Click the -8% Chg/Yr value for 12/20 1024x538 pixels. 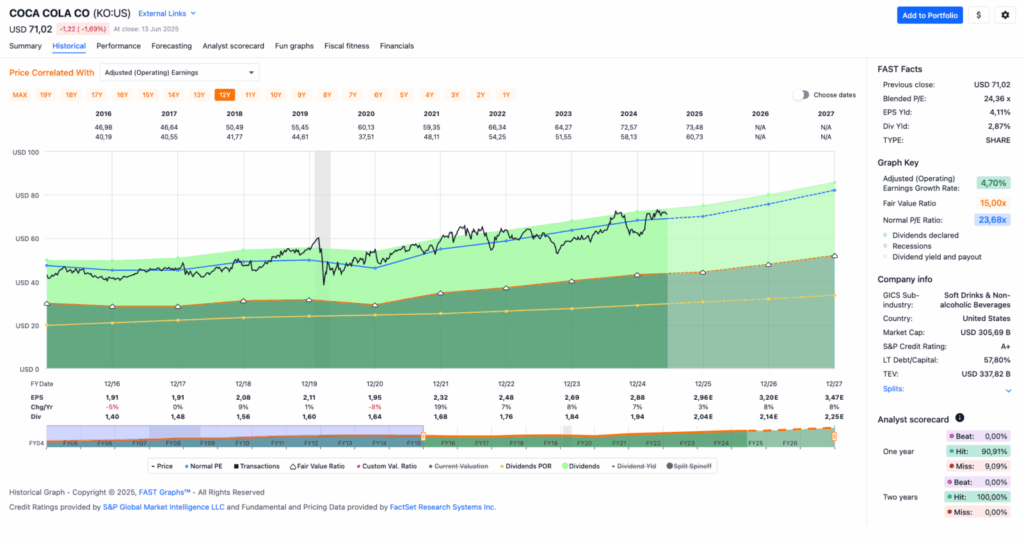375,407
